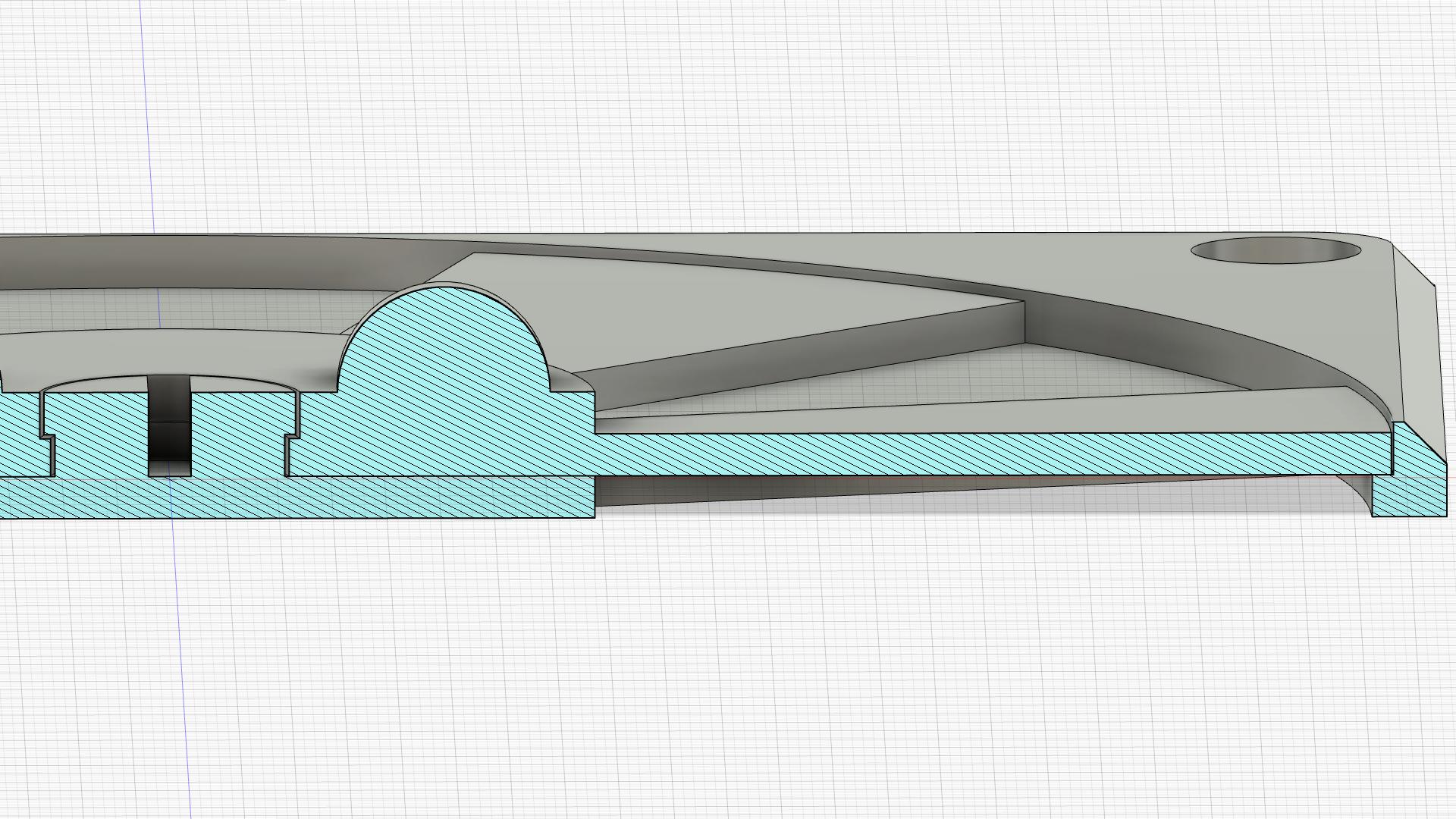Select the hatched plug section left of the bore

[97, 432]
